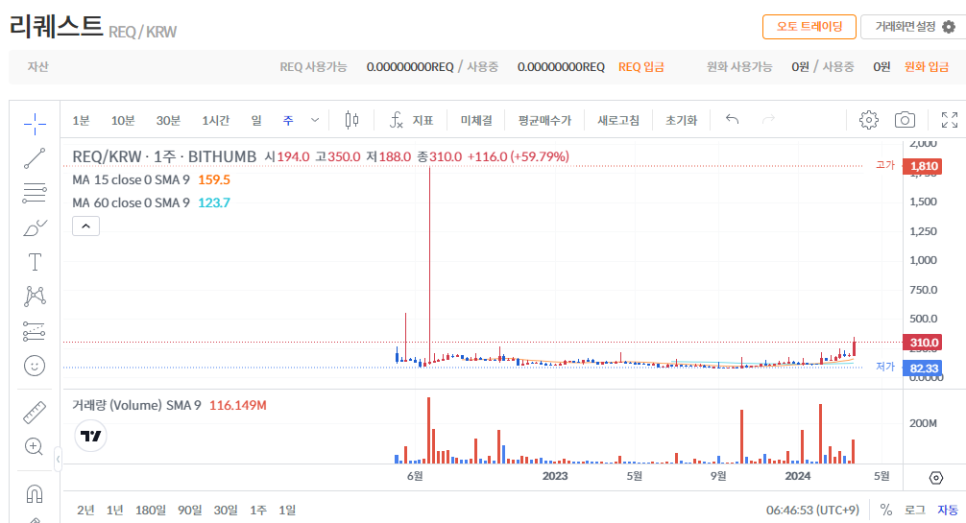Set the date range to 180 days

pyautogui.click(x=150, y=510)
